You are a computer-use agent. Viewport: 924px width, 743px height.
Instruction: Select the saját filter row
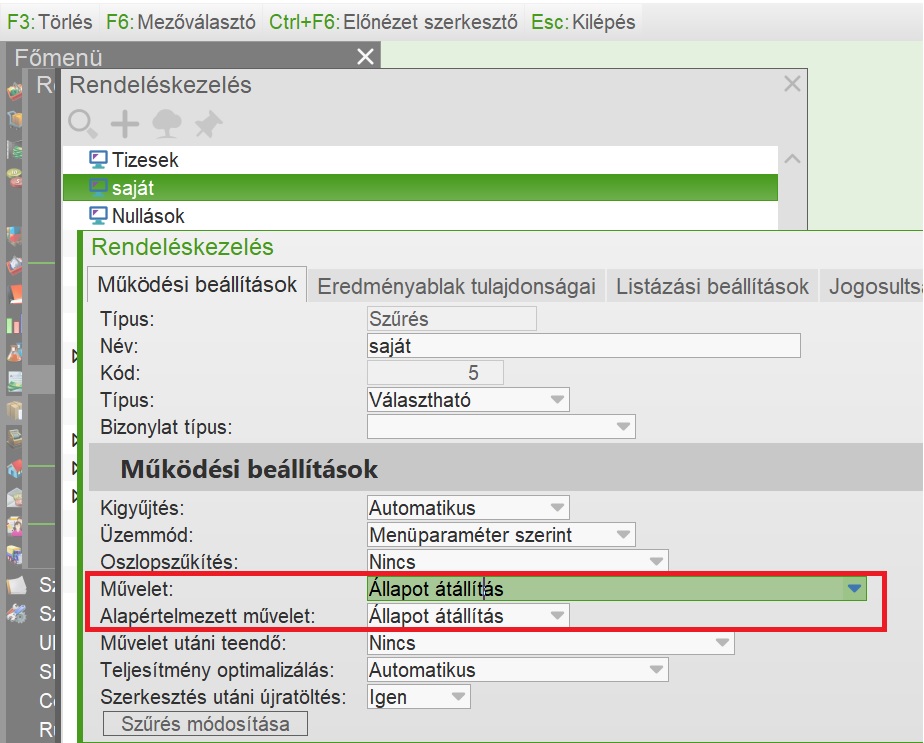420,187
